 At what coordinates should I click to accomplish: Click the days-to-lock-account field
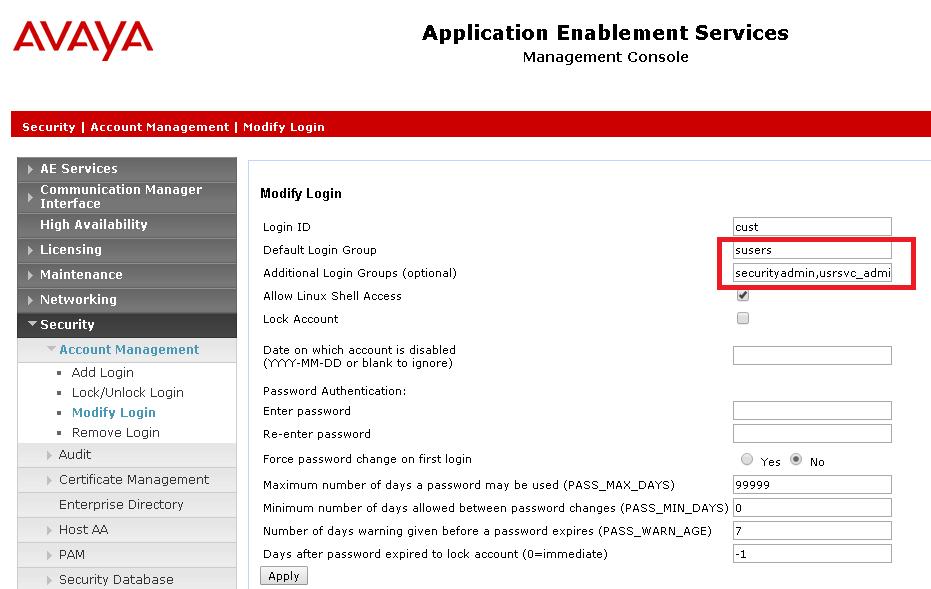812,554
